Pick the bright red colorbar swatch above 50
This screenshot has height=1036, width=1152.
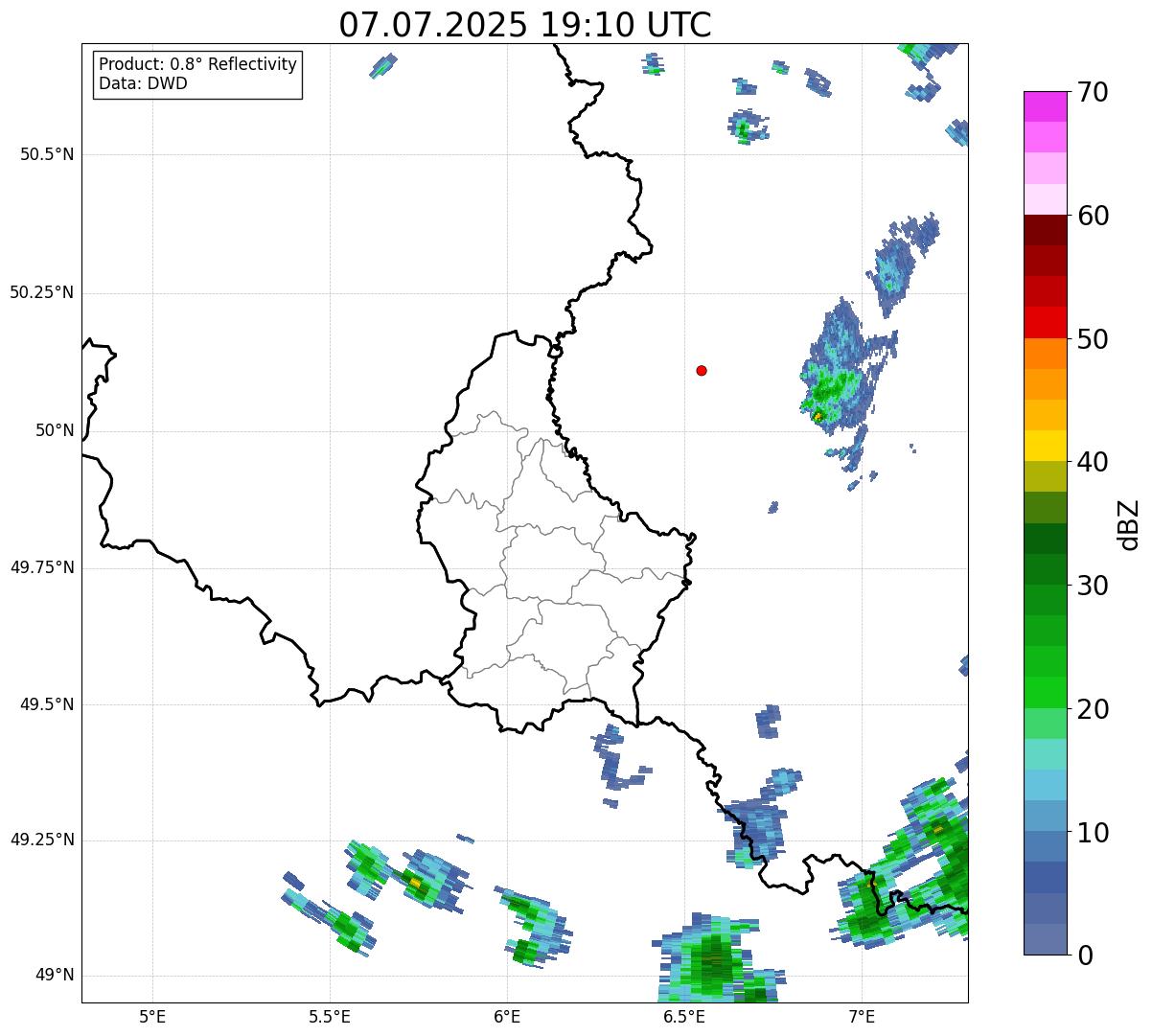[x=1046, y=323]
